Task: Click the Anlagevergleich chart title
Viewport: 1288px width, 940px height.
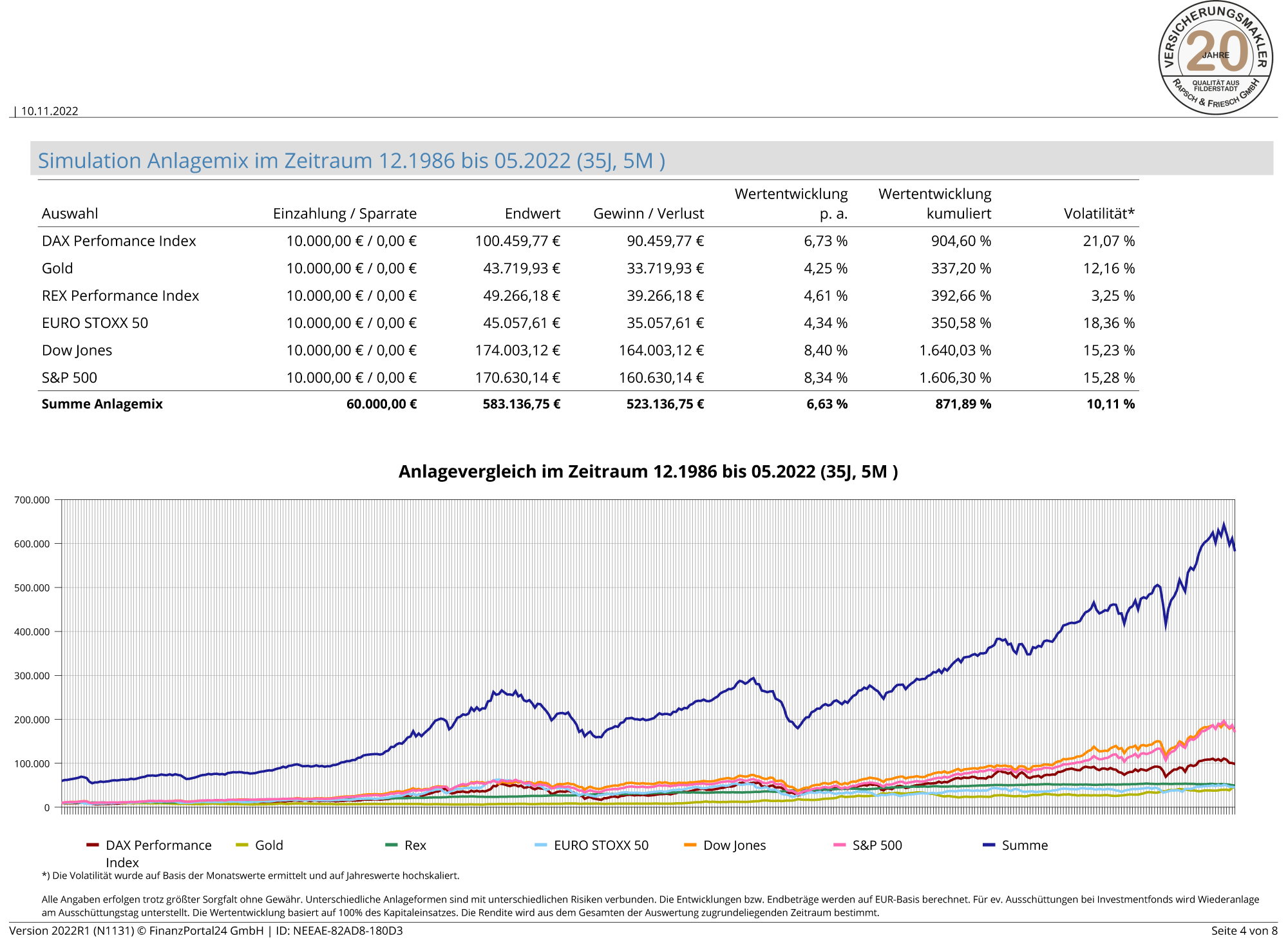Action: coord(648,472)
